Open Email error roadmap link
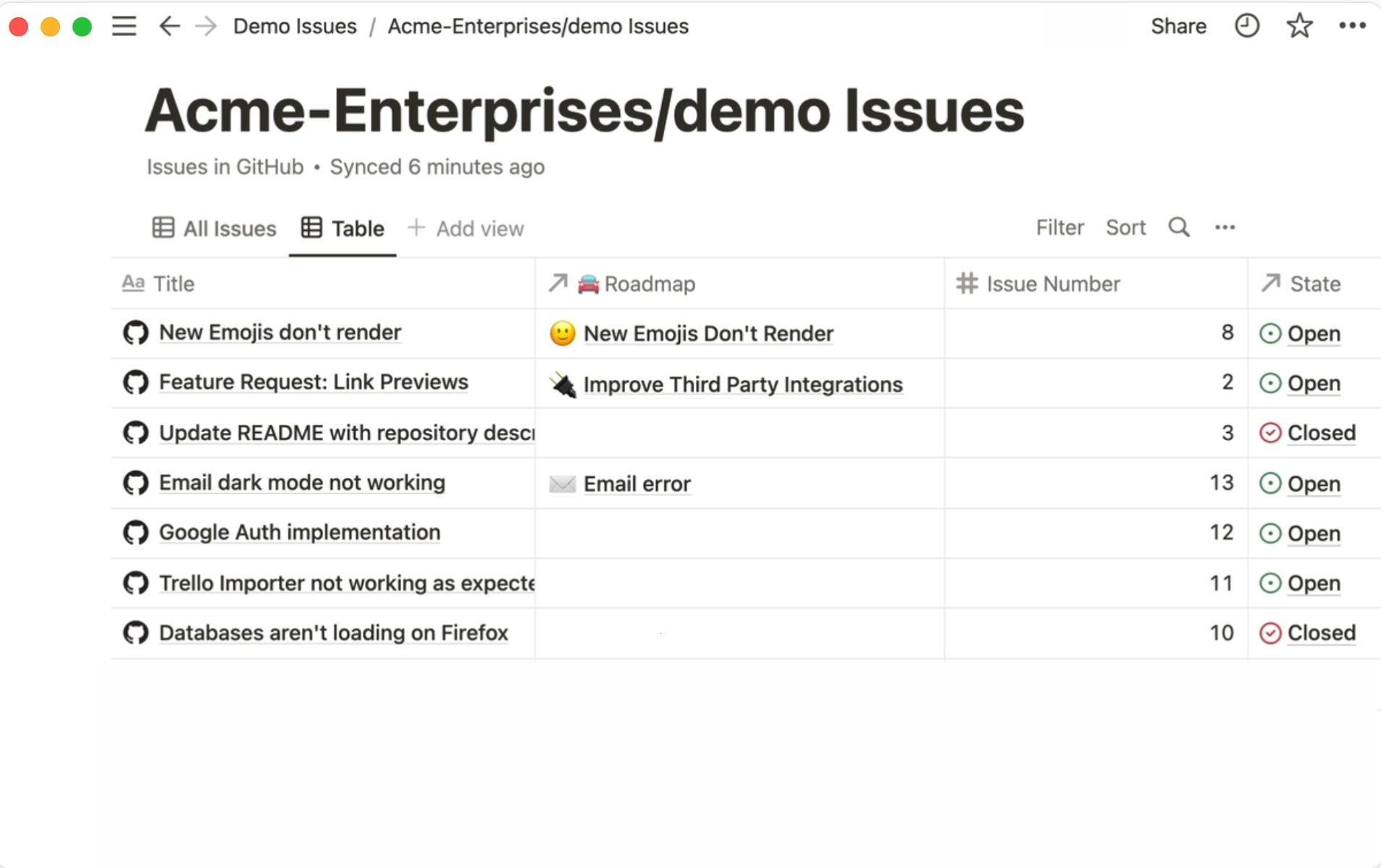Viewport: 1381px width, 868px height. point(637,484)
